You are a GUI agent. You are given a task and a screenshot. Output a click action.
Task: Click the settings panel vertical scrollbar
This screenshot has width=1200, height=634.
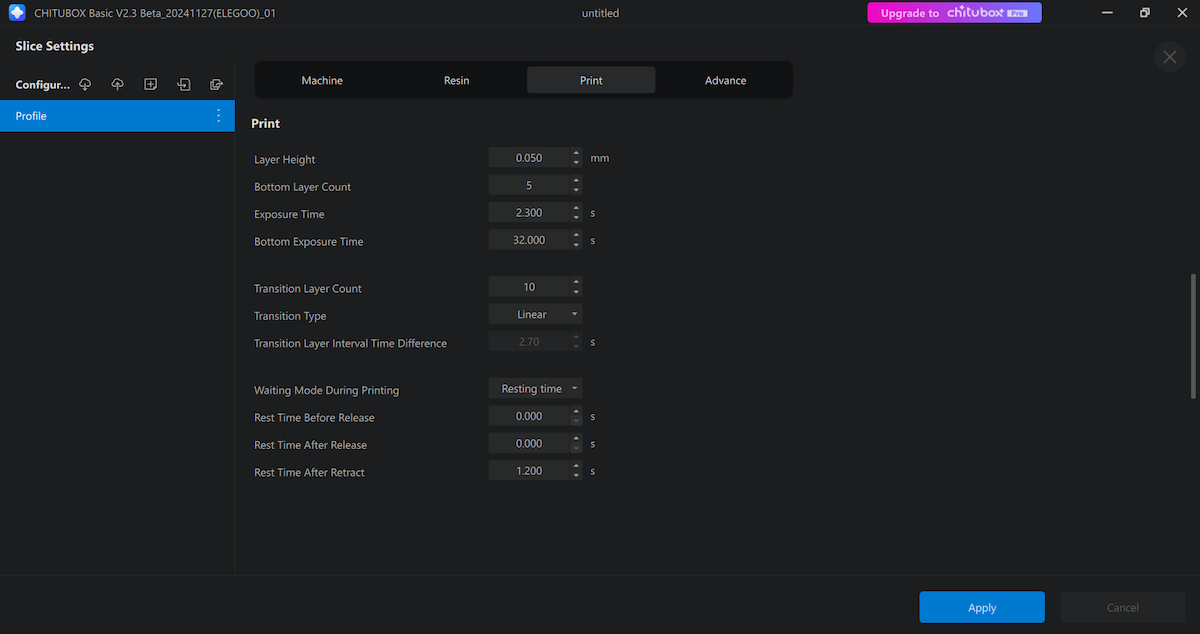click(x=1191, y=336)
